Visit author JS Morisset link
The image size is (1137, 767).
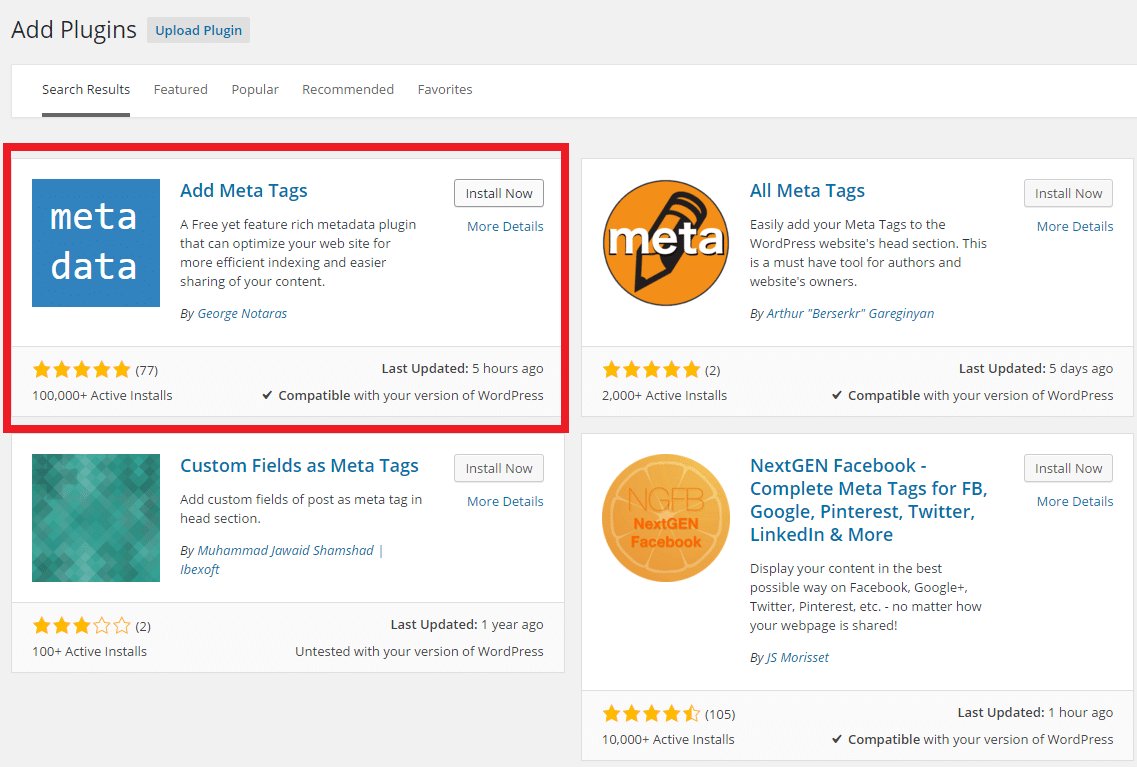click(x=798, y=658)
